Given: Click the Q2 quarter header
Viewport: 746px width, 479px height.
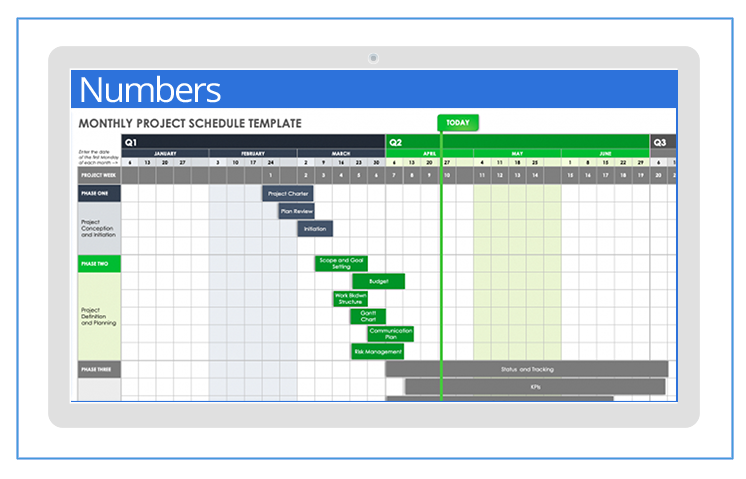Looking at the screenshot, I should (518, 142).
